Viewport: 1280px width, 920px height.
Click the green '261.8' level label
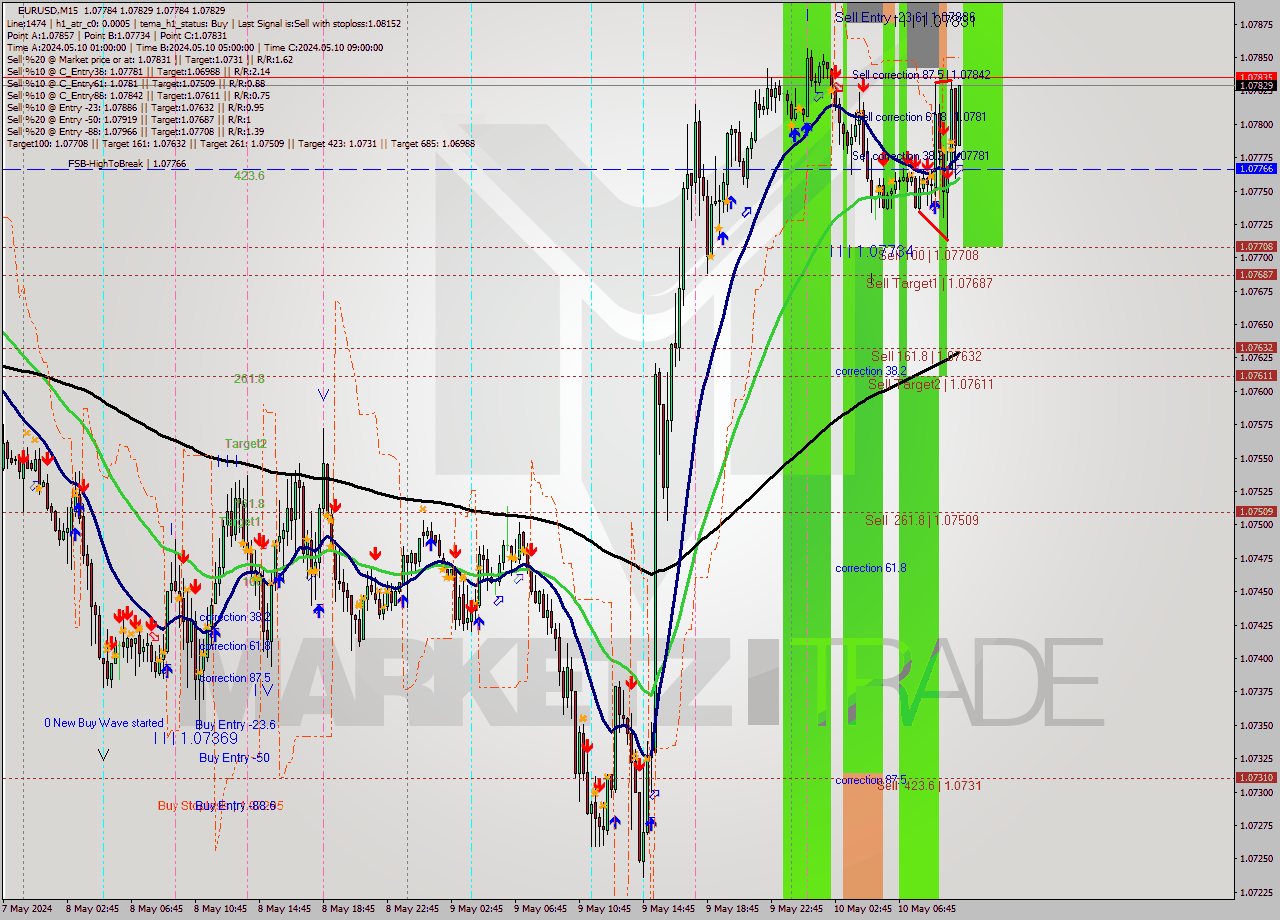[249, 379]
